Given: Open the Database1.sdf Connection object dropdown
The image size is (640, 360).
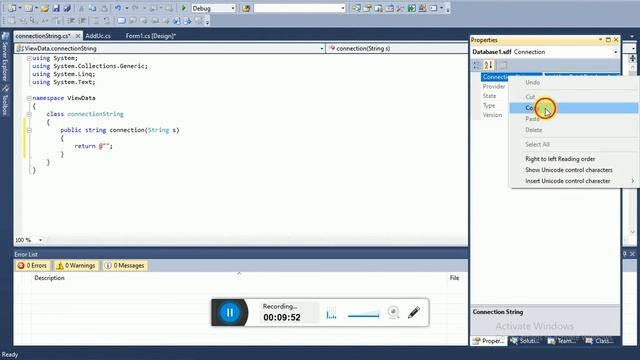Looking at the screenshot, I should point(616,52).
